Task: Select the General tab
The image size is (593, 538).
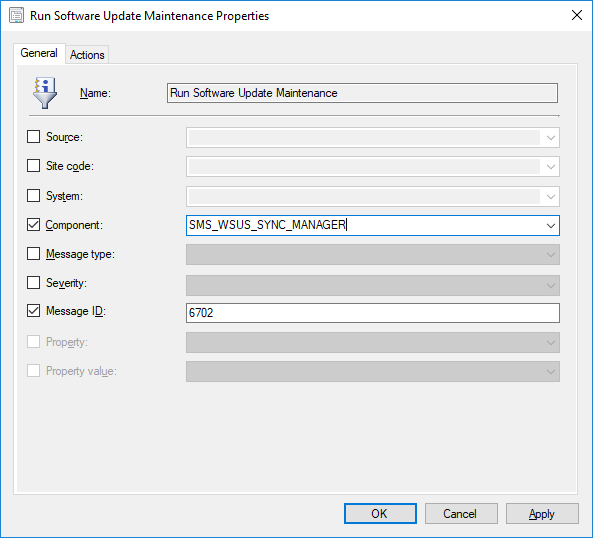Action: (x=39, y=53)
